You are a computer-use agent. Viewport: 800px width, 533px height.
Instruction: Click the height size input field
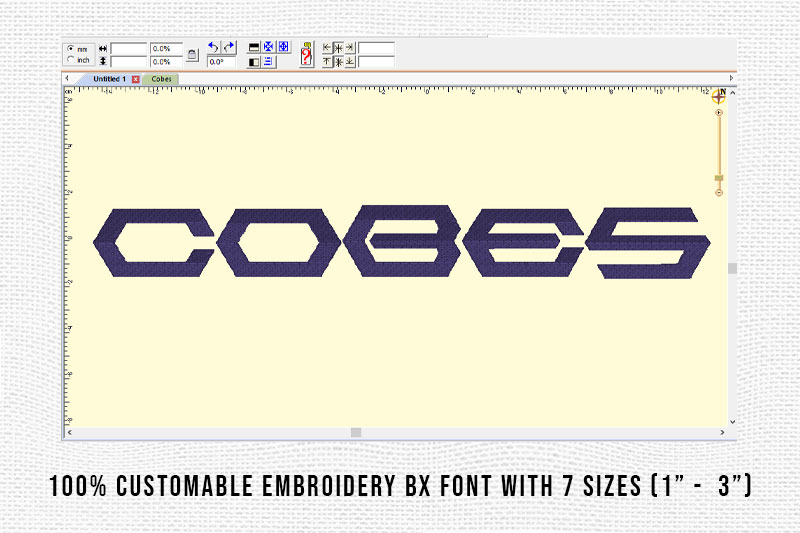pyautogui.click(x=129, y=62)
